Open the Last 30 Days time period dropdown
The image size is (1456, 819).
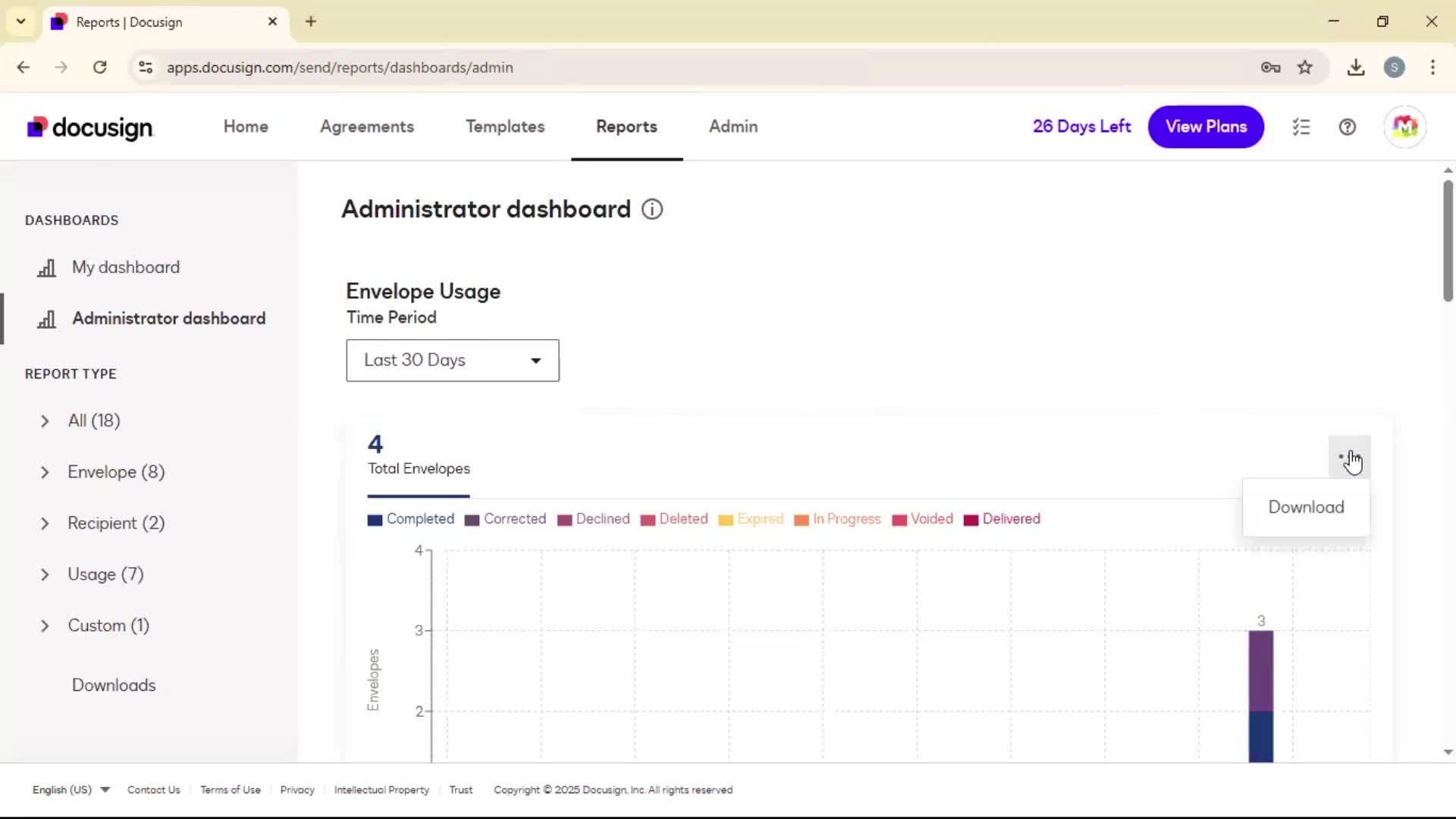pos(453,360)
